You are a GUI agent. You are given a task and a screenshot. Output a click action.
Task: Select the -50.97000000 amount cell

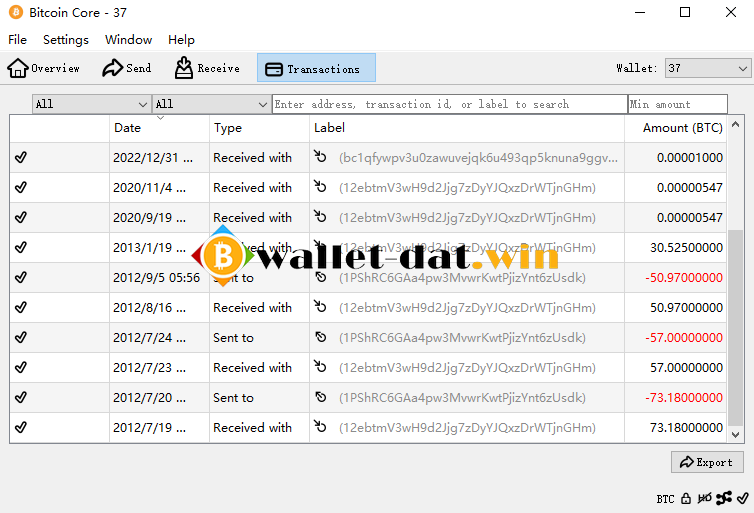[676, 278]
